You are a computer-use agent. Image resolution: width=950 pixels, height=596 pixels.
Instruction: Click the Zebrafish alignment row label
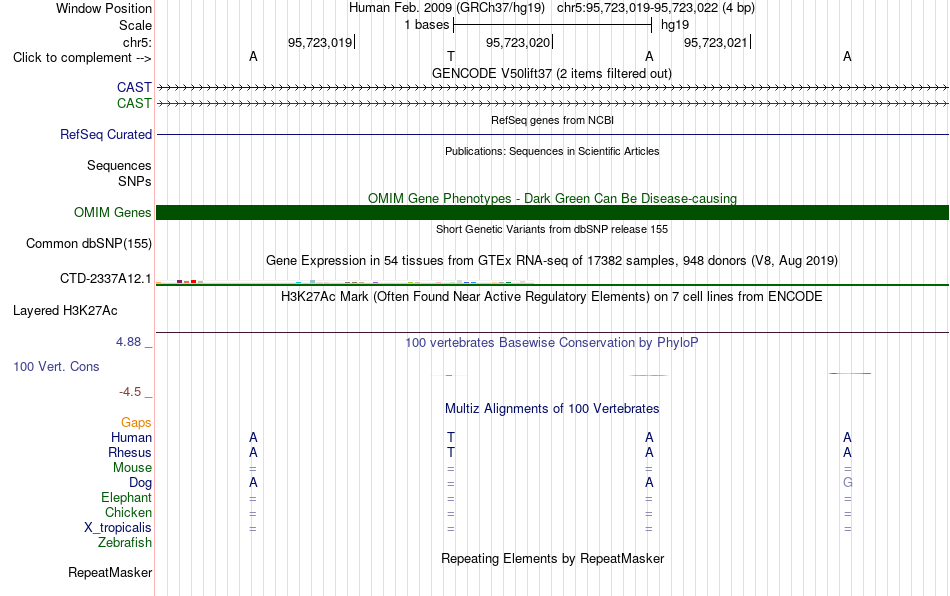(x=125, y=542)
